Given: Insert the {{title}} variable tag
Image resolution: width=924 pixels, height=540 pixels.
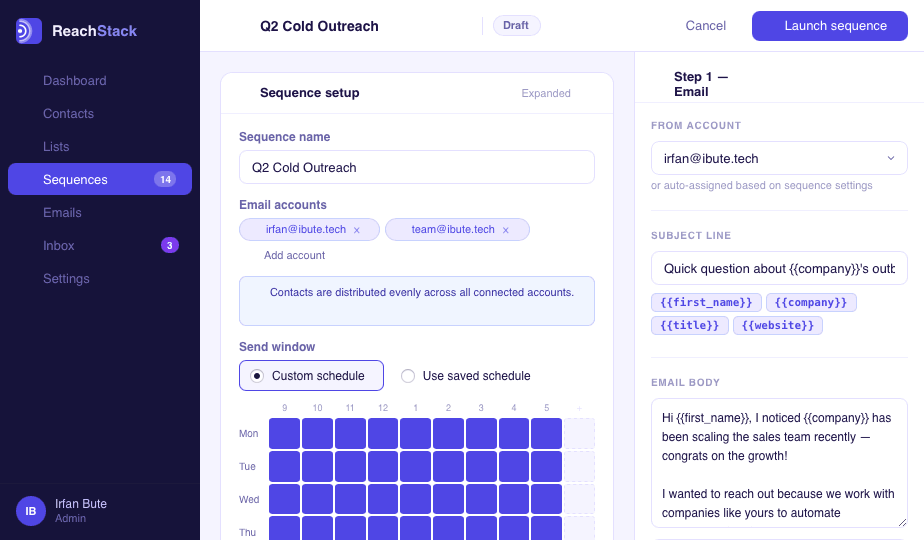Looking at the screenshot, I should pyautogui.click(x=689, y=325).
